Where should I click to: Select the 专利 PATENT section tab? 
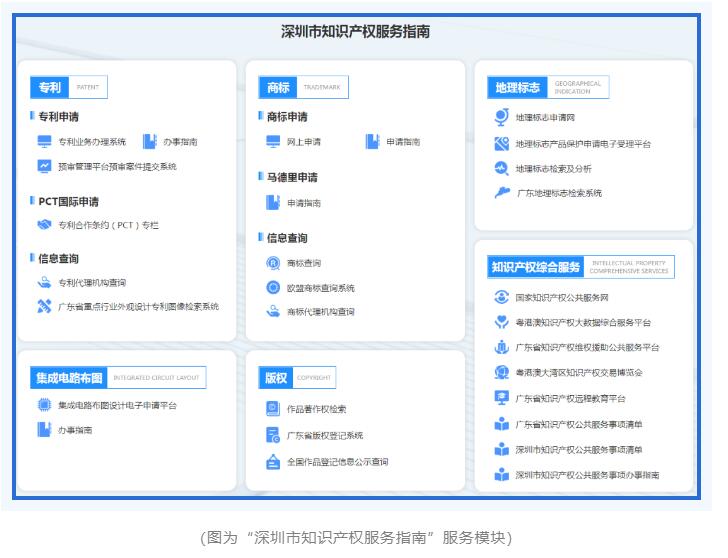[50, 88]
